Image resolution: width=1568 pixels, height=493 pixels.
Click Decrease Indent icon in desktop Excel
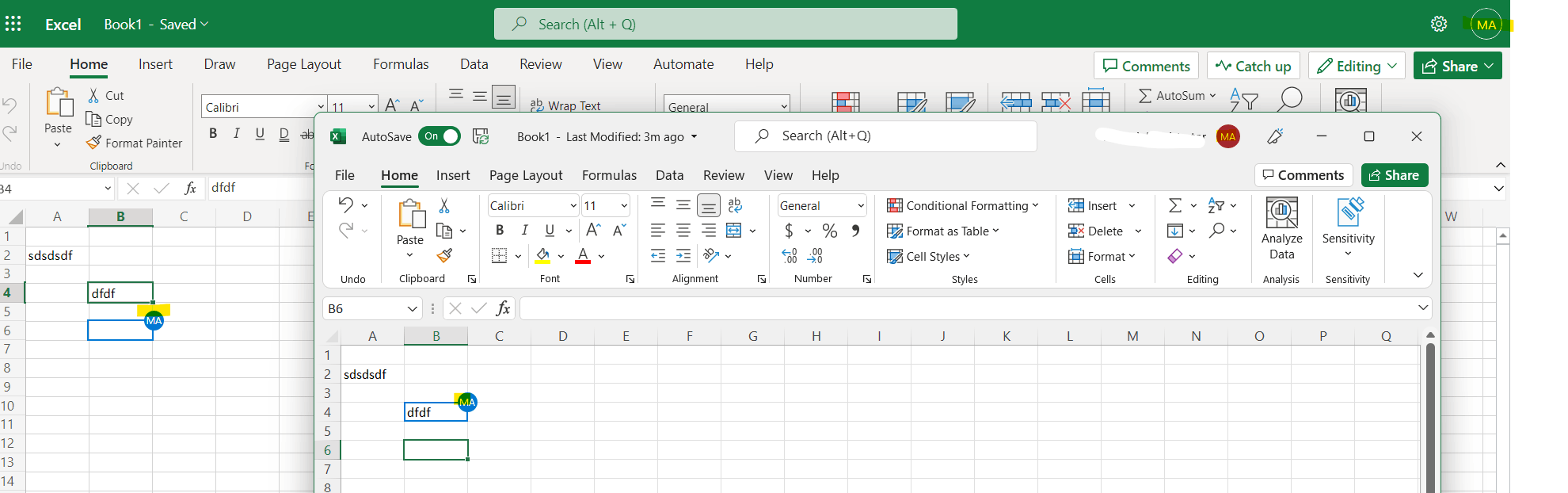pyautogui.click(x=657, y=255)
